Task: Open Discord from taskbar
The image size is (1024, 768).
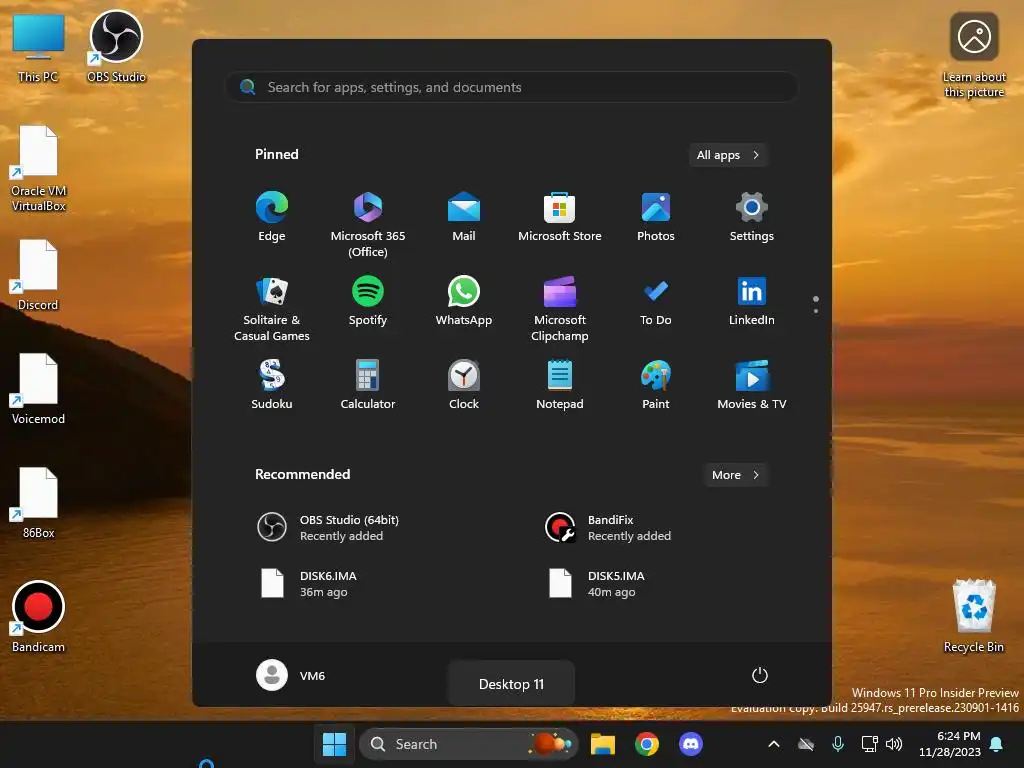Action: pos(690,744)
